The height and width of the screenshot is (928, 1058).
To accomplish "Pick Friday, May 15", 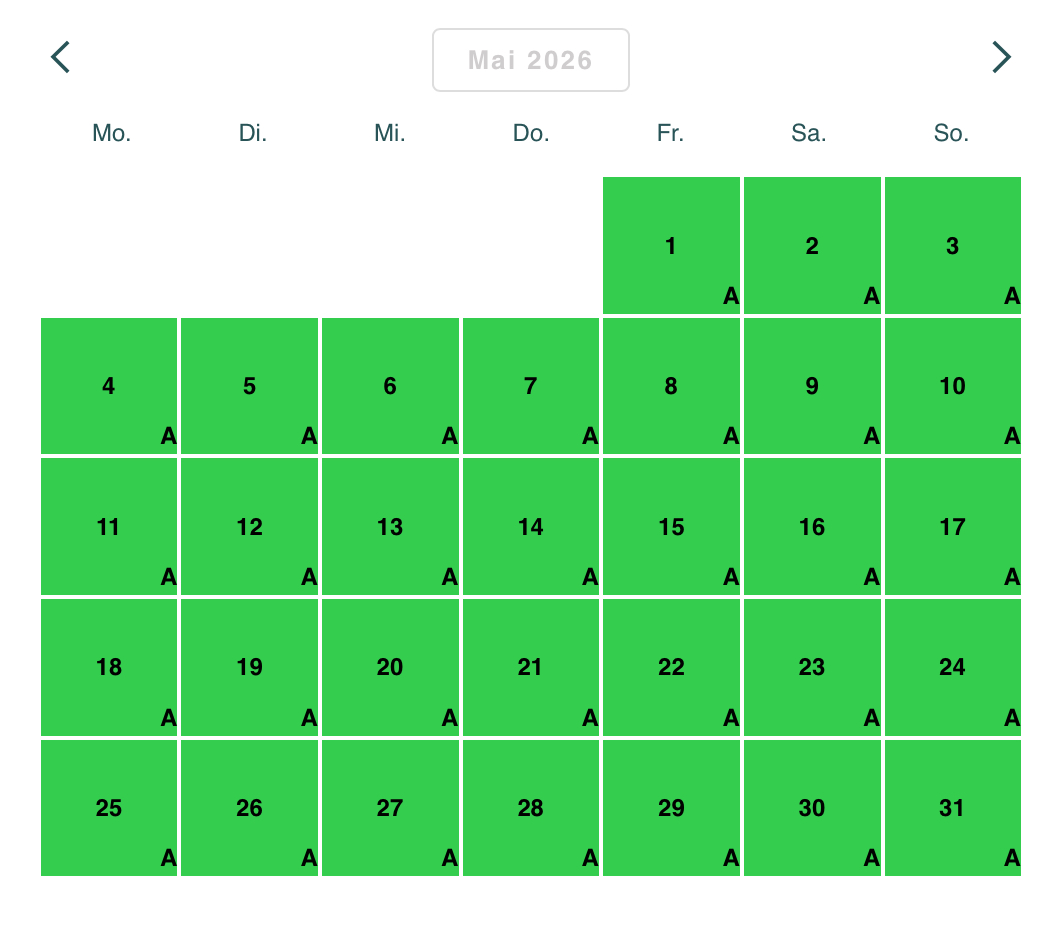I will coord(671,527).
